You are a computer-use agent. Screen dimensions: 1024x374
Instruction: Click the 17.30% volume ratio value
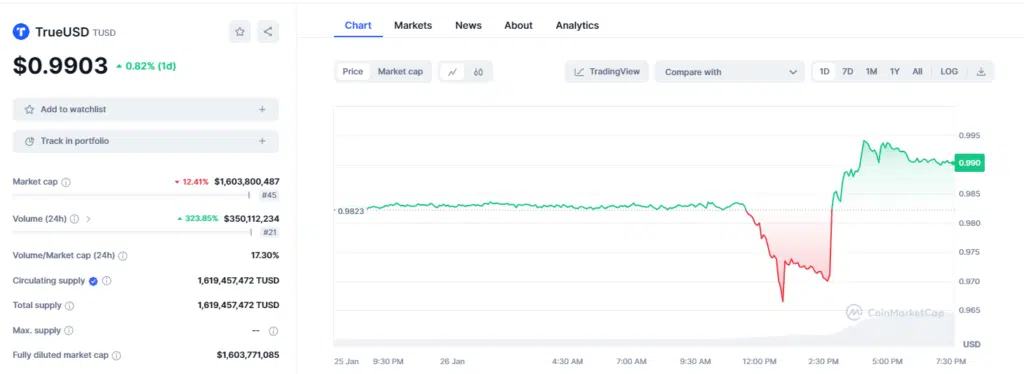(x=265, y=255)
